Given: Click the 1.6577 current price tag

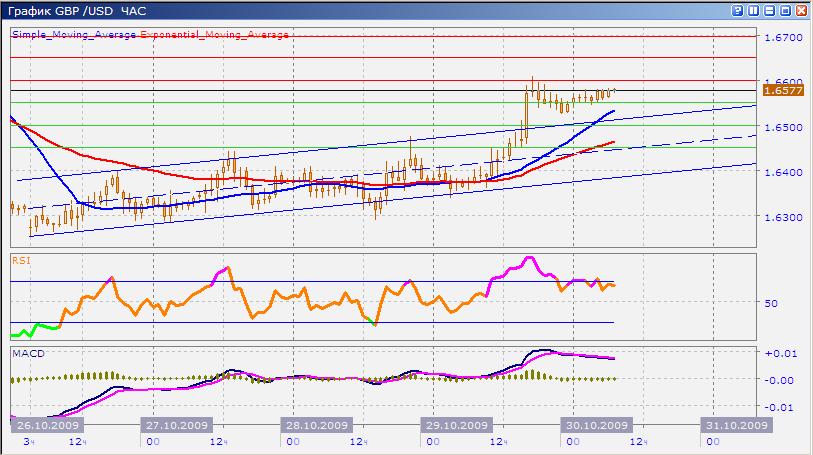Looking at the screenshot, I should [783, 91].
